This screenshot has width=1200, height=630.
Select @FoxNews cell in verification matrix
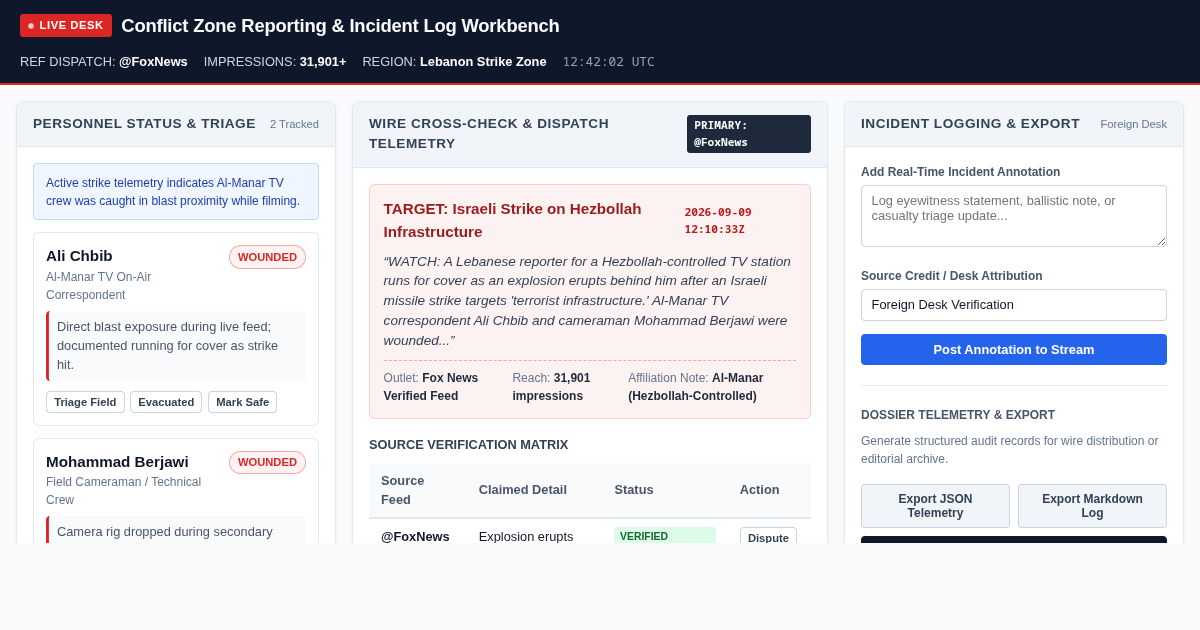pos(415,536)
